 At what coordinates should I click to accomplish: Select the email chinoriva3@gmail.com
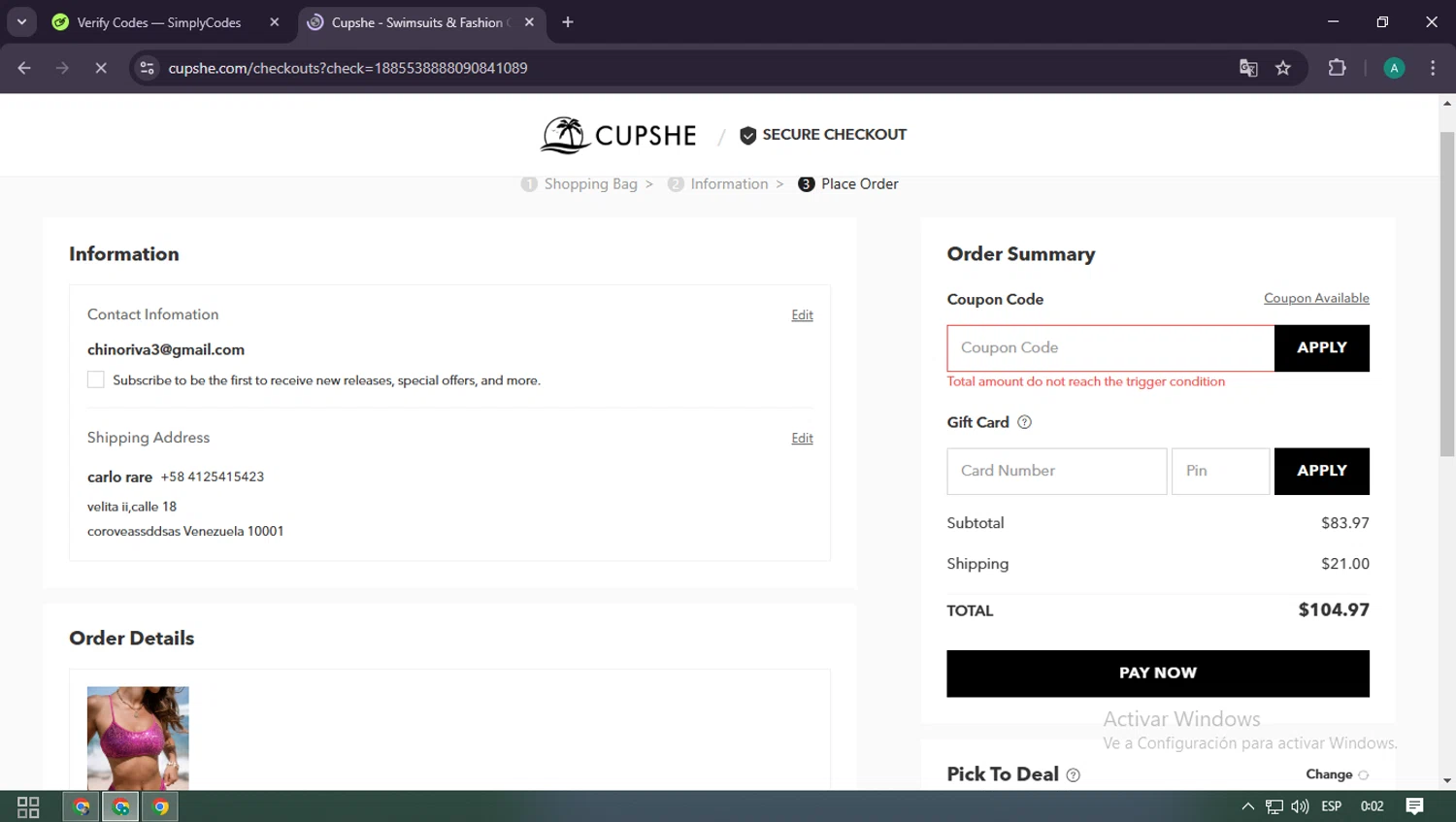click(166, 349)
